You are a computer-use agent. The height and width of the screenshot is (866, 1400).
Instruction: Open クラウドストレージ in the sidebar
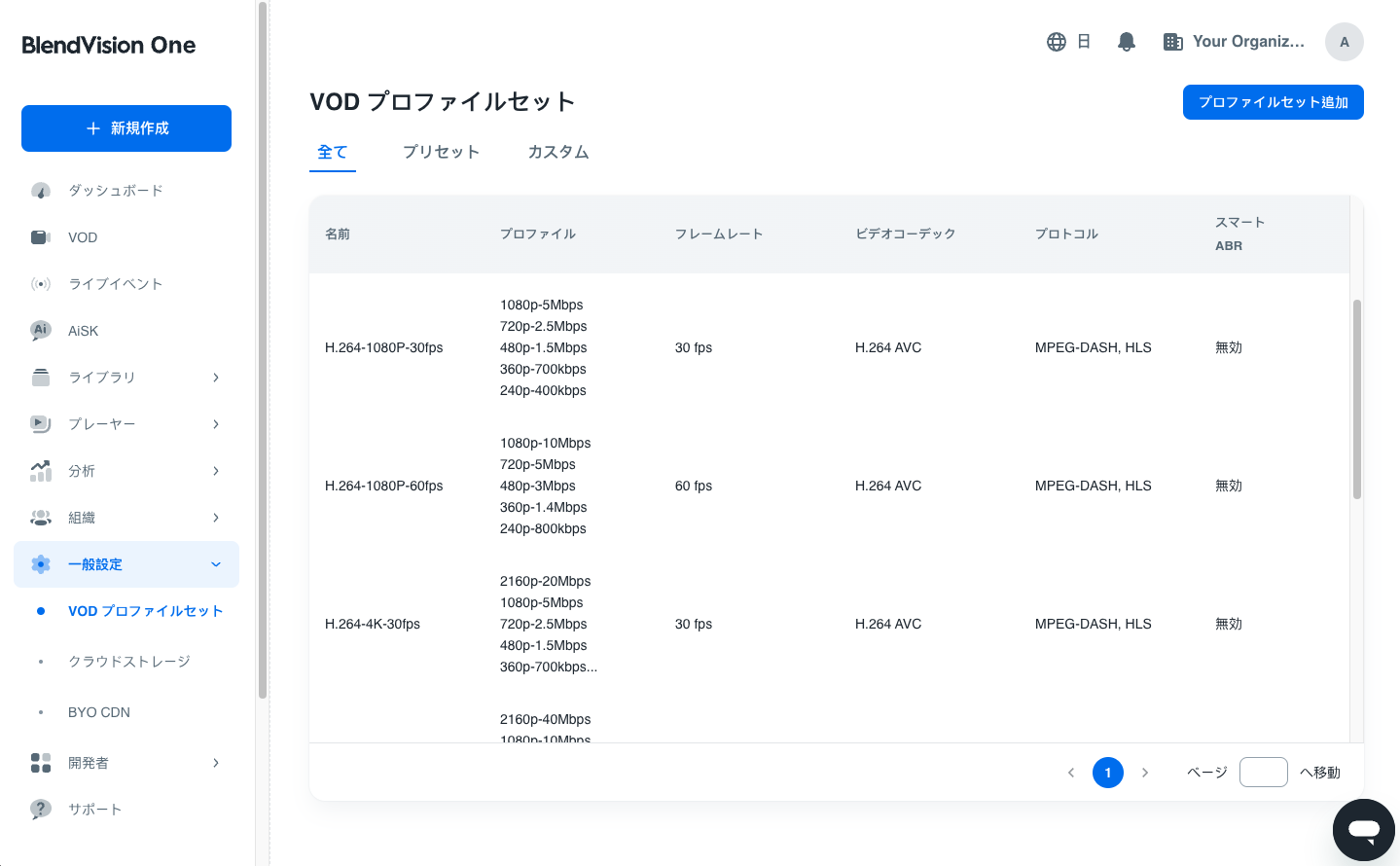click(129, 662)
